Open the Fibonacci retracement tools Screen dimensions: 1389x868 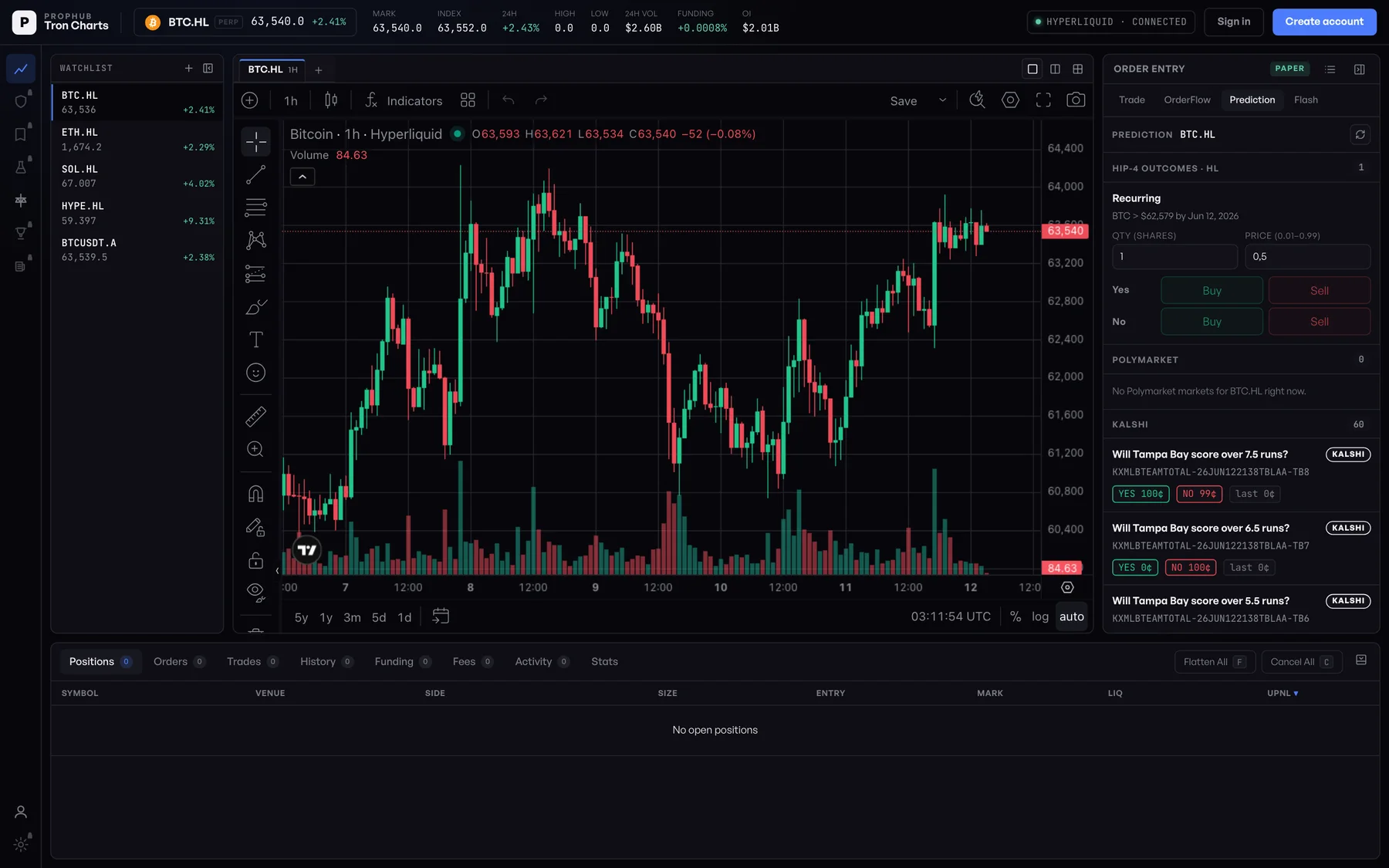pos(255,207)
